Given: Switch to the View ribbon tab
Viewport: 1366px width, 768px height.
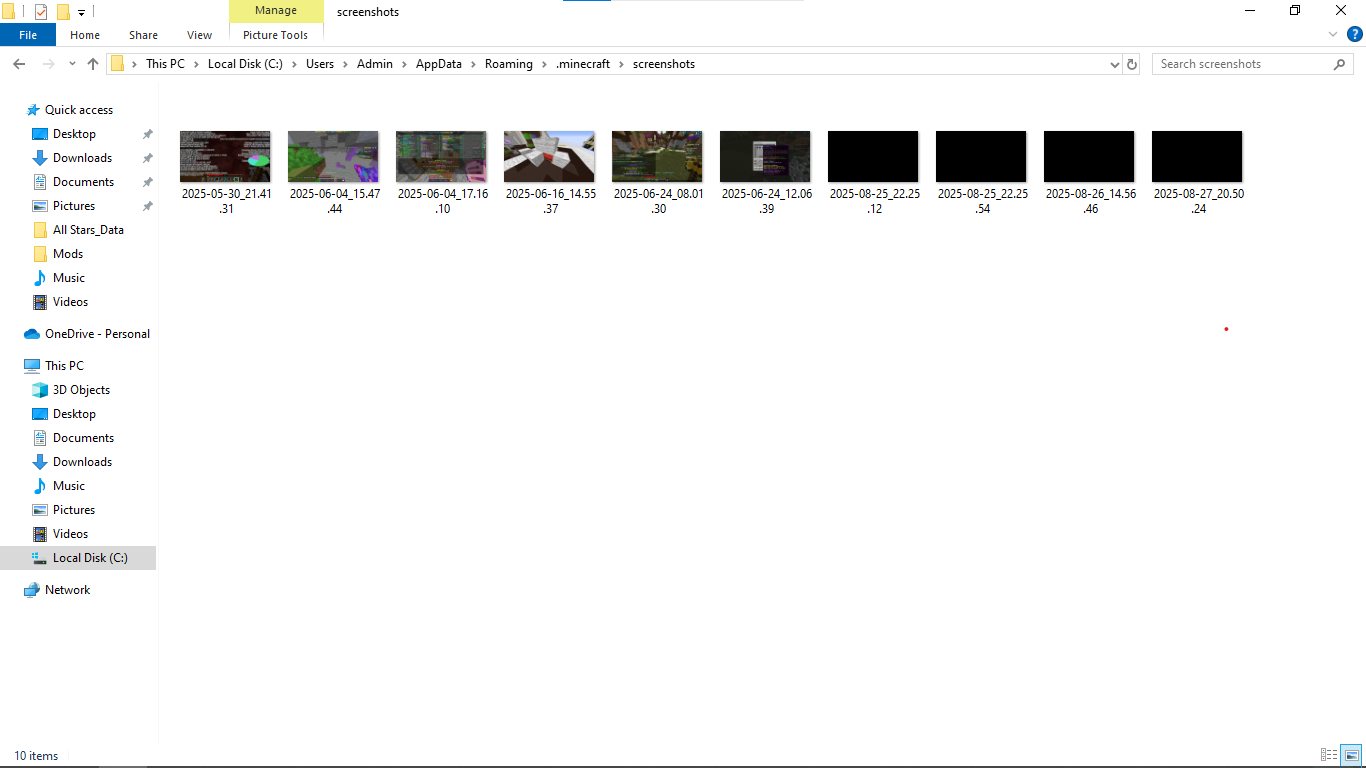Looking at the screenshot, I should pyautogui.click(x=200, y=35).
